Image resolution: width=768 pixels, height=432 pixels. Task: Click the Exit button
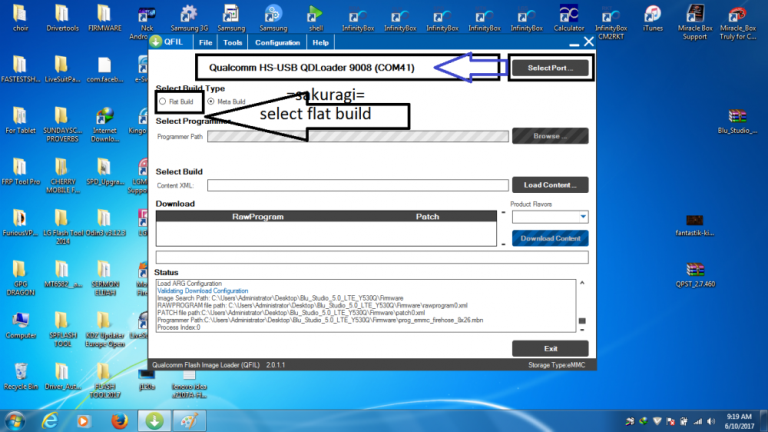click(550, 348)
